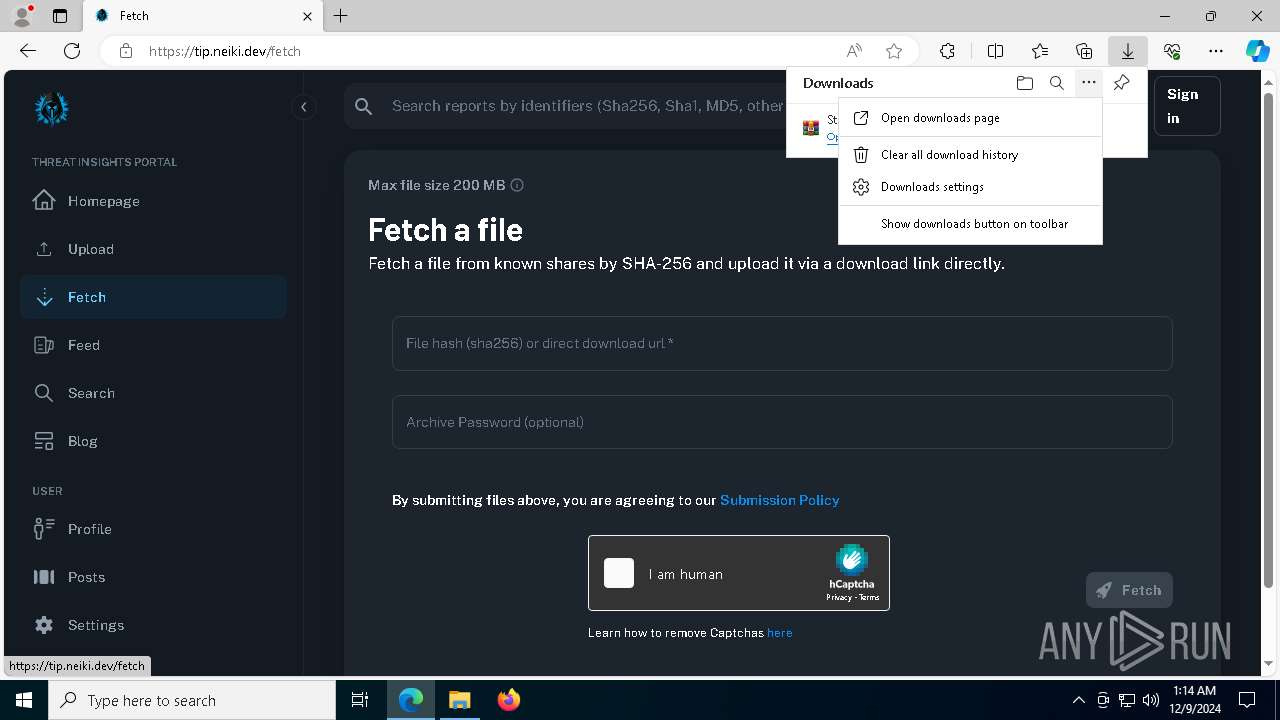This screenshot has height=720, width=1280.
Task: Open Task View on taskbar
Action: [360, 700]
